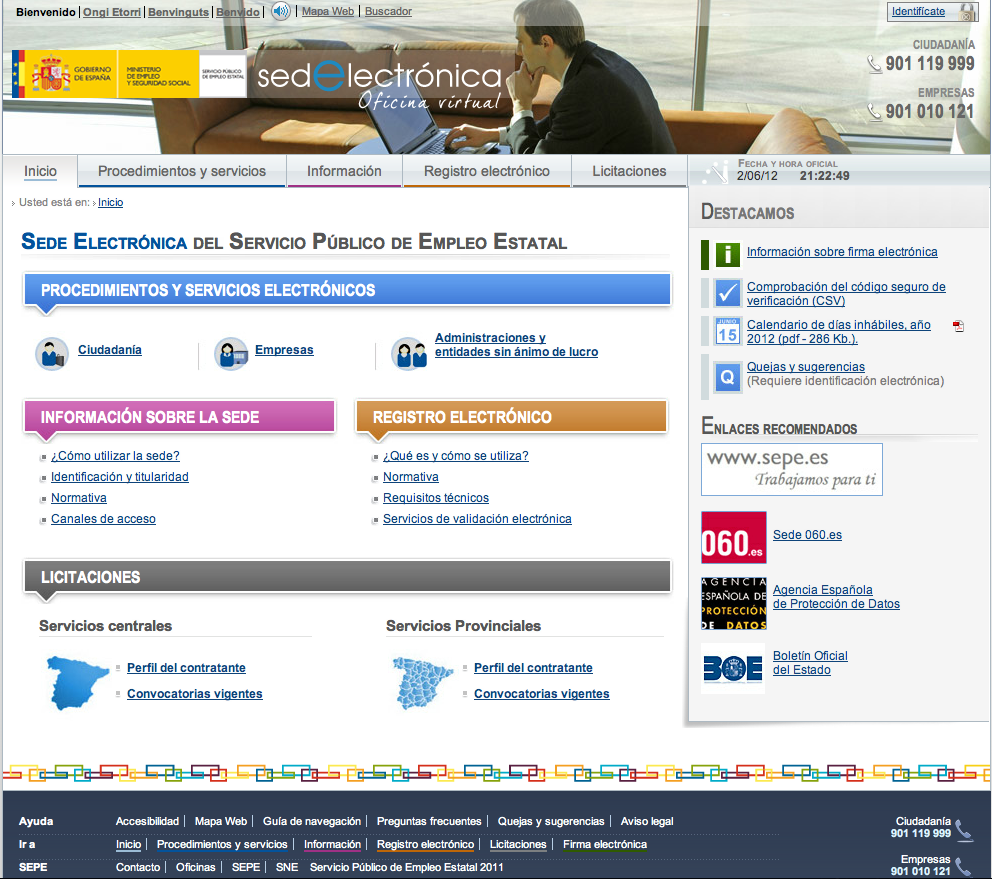Click the Administraciones two-person icon
Image resolution: width=992 pixels, height=879 pixels.
point(408,352)
